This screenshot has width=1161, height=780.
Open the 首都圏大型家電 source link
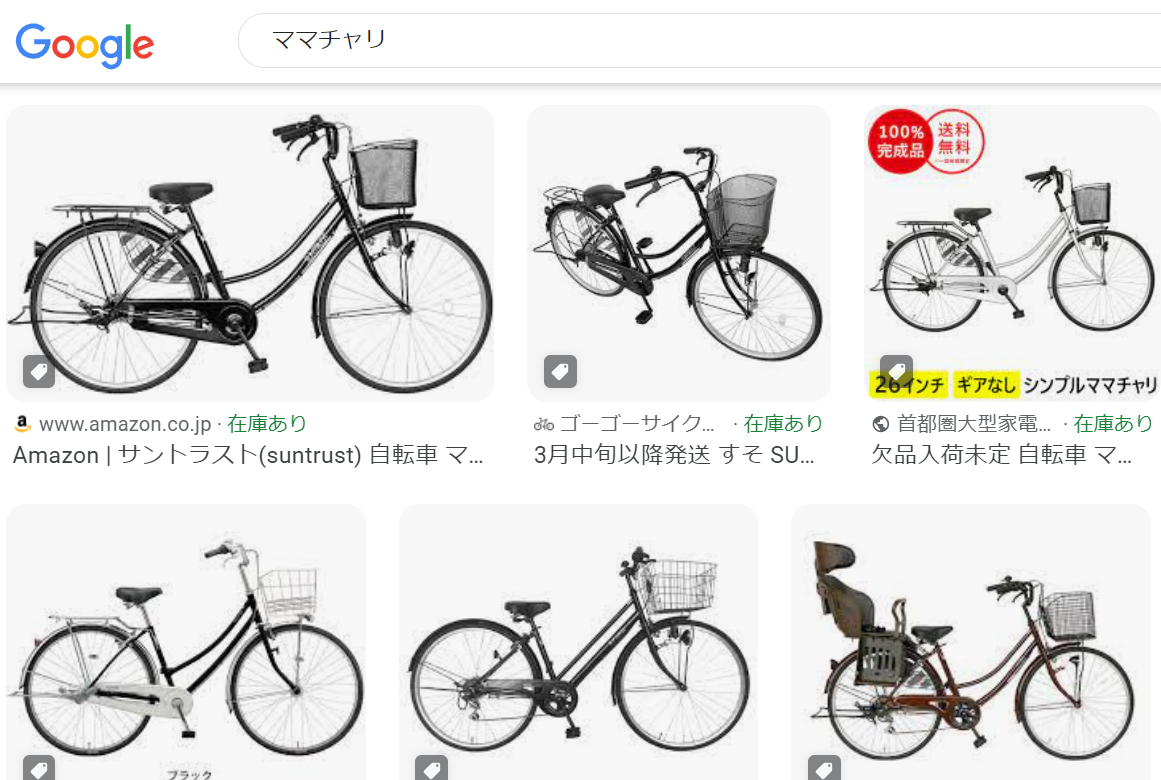coord(974,424)
